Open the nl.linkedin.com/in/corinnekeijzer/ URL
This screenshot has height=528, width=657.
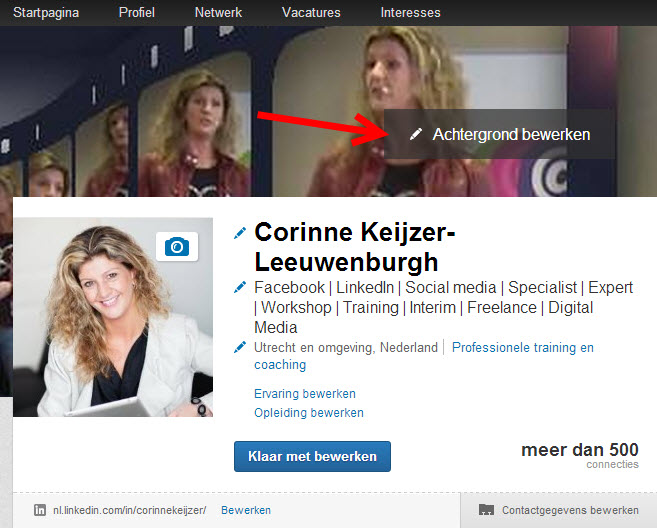tap(129, 510)
